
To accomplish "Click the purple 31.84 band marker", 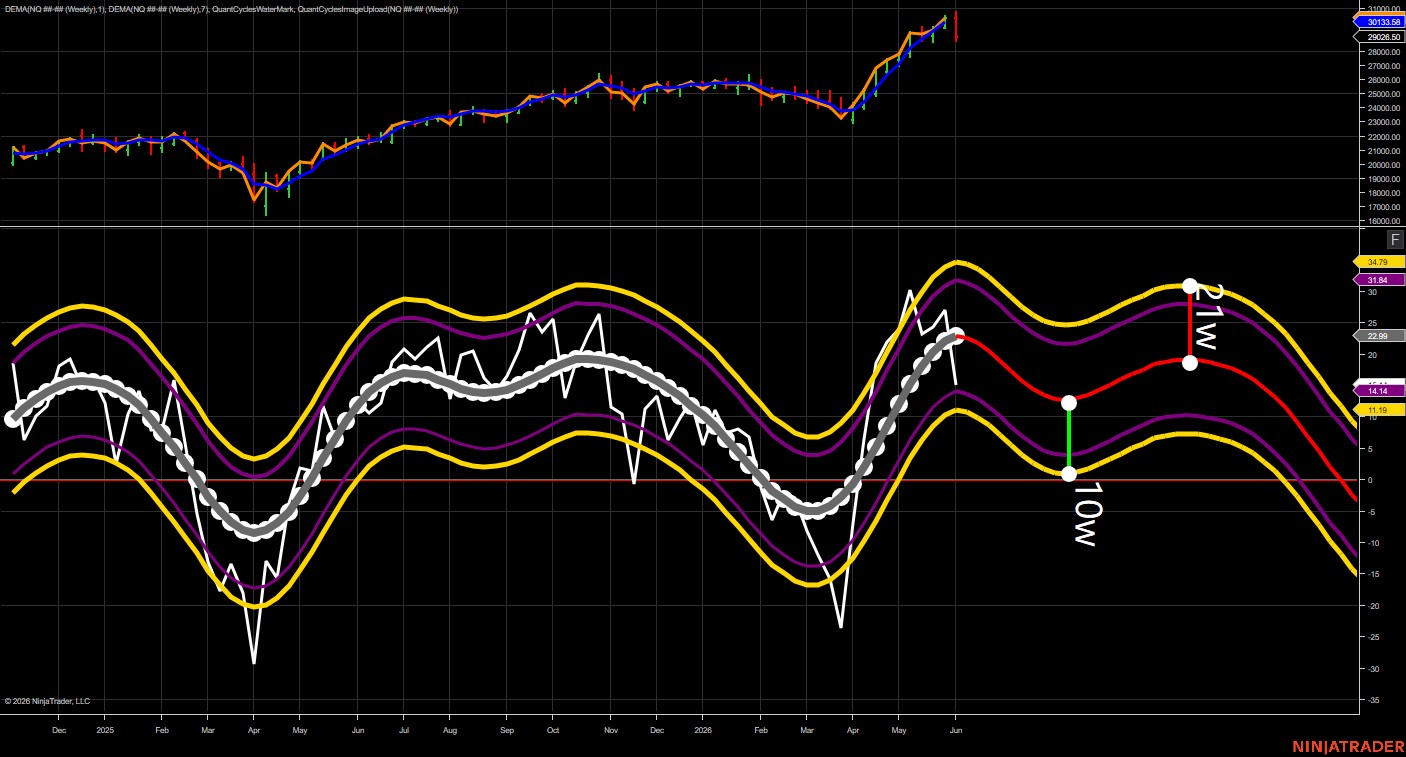I will coord(1378,280).
